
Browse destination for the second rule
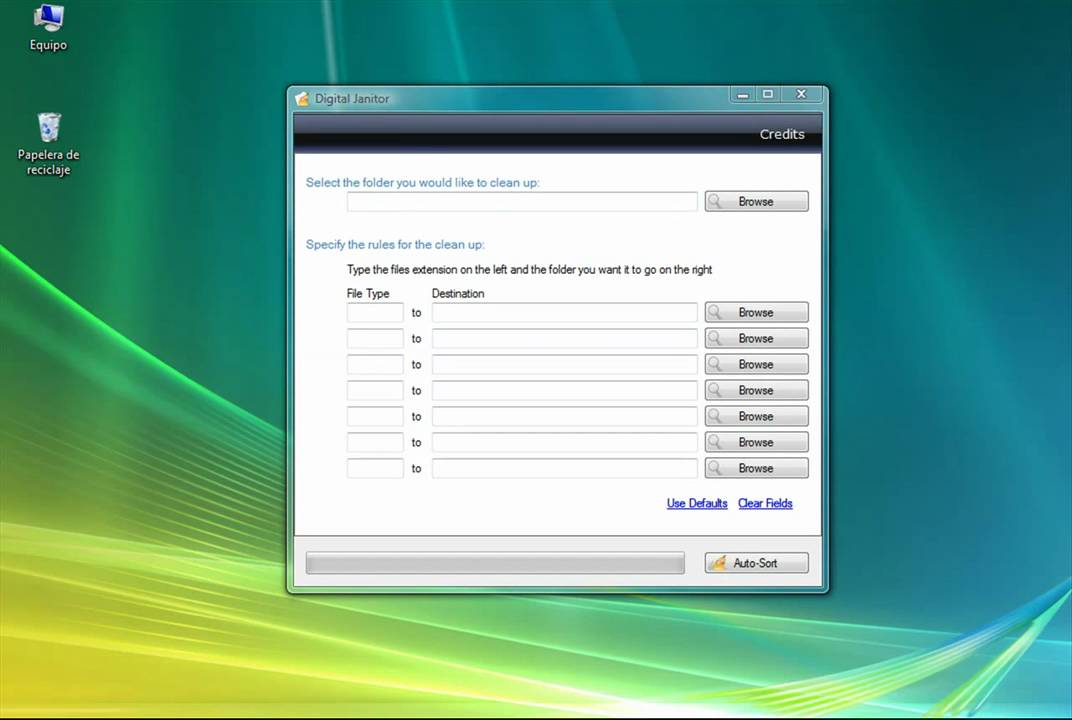[756, 338]
